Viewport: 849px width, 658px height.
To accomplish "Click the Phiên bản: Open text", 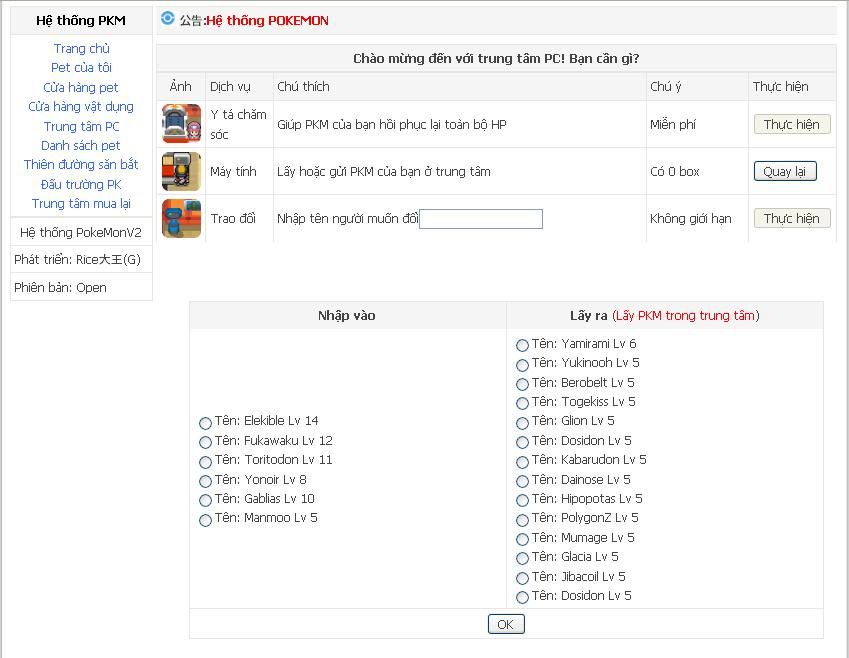I will click(60, 288).
